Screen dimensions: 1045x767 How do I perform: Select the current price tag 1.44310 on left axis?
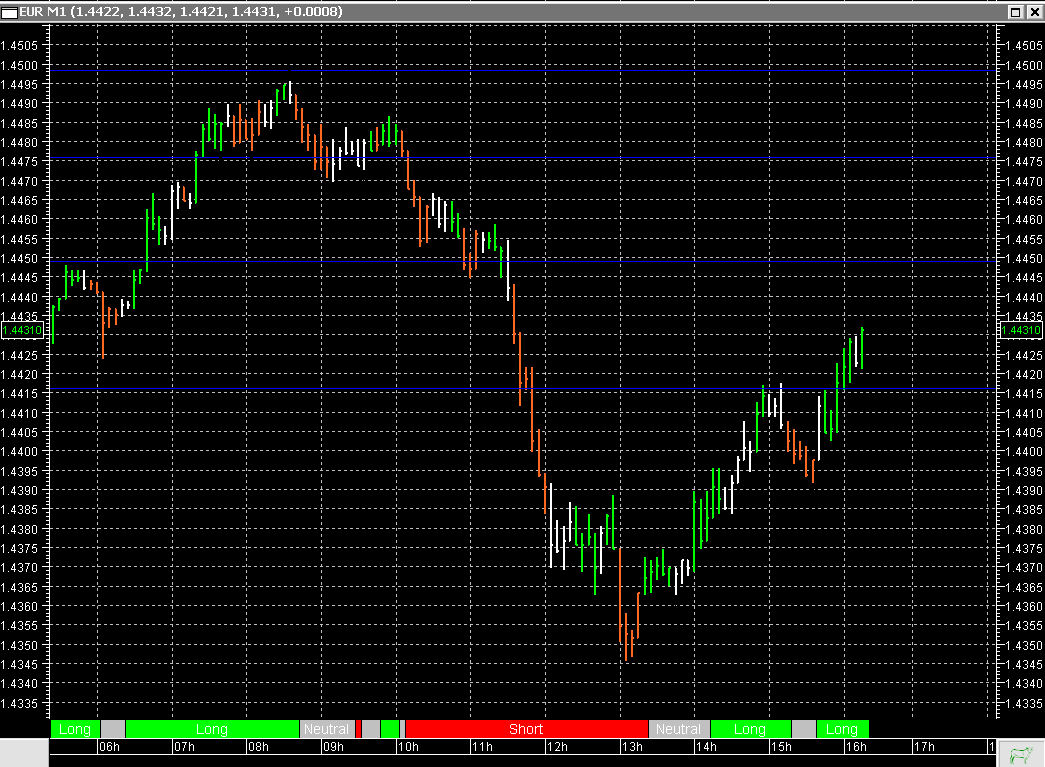pos(24,329)
